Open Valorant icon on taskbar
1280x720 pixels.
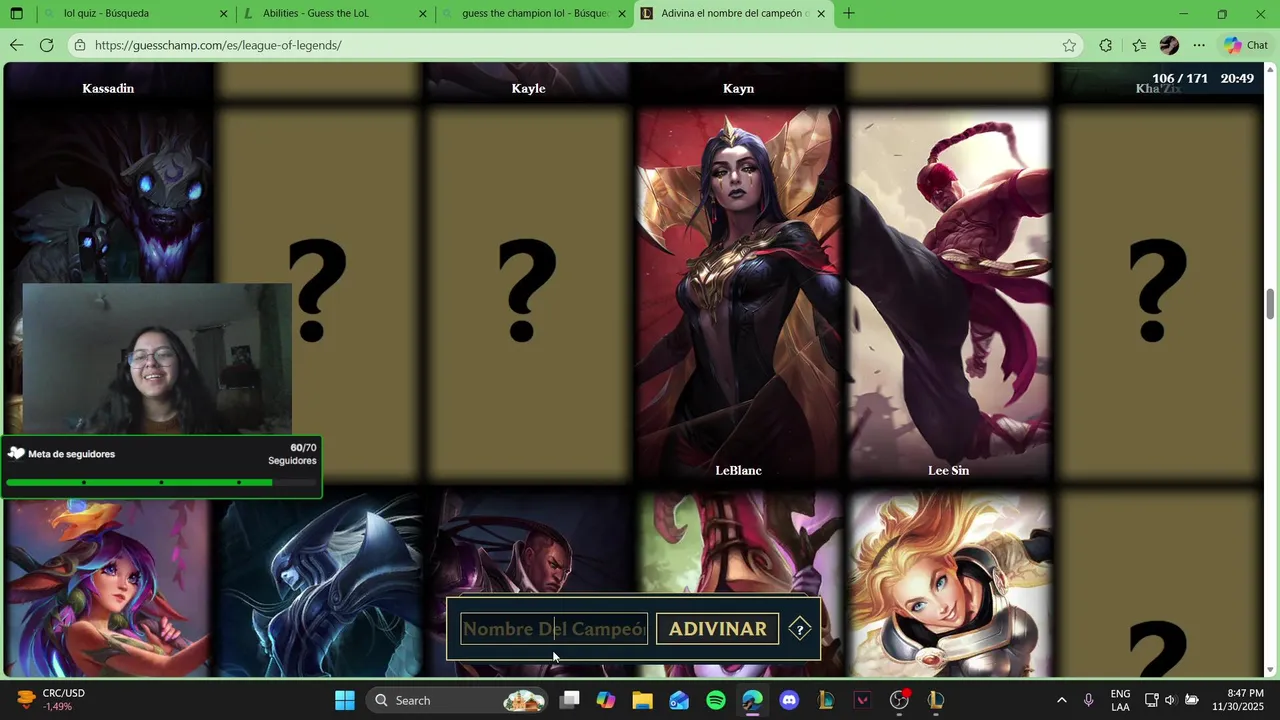(x=862, y=700)
